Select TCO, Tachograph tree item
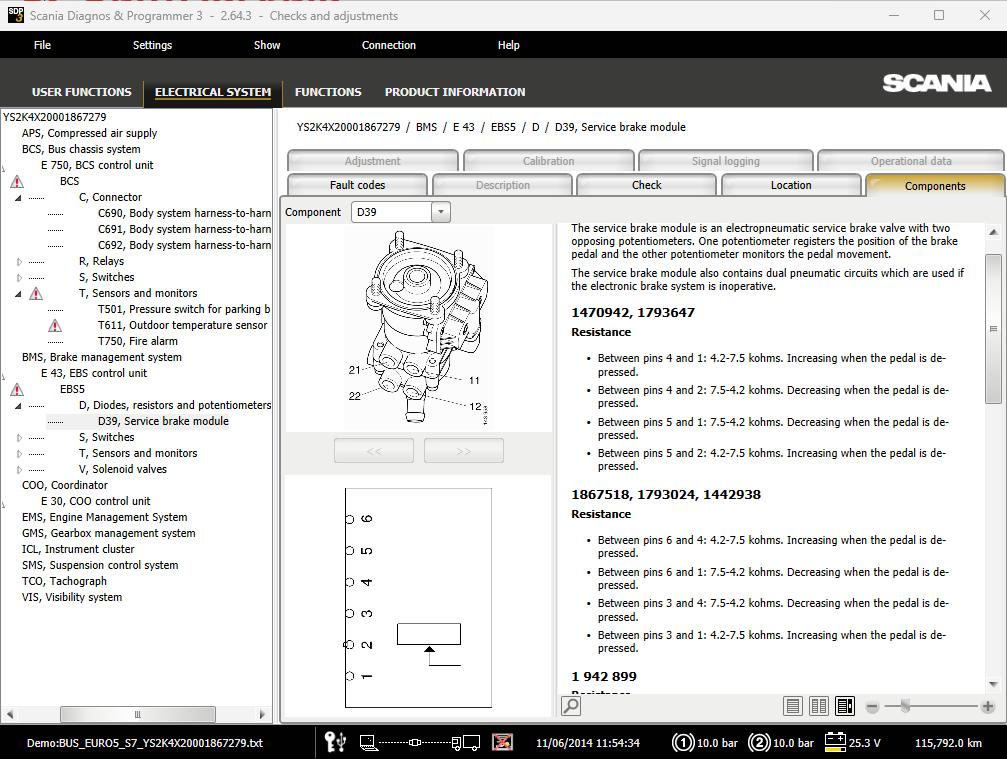Screen dimensions: 1007x759 pos(64,581)
